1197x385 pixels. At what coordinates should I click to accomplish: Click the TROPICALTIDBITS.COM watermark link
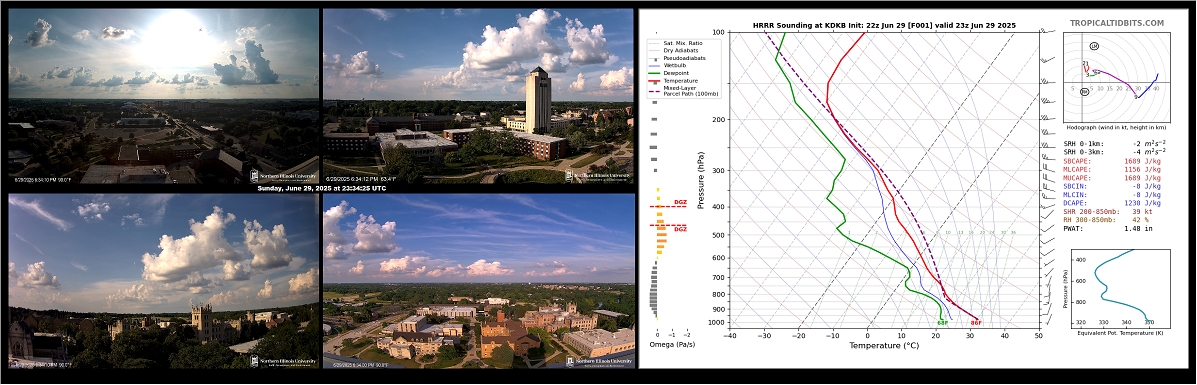[1117, 24]
